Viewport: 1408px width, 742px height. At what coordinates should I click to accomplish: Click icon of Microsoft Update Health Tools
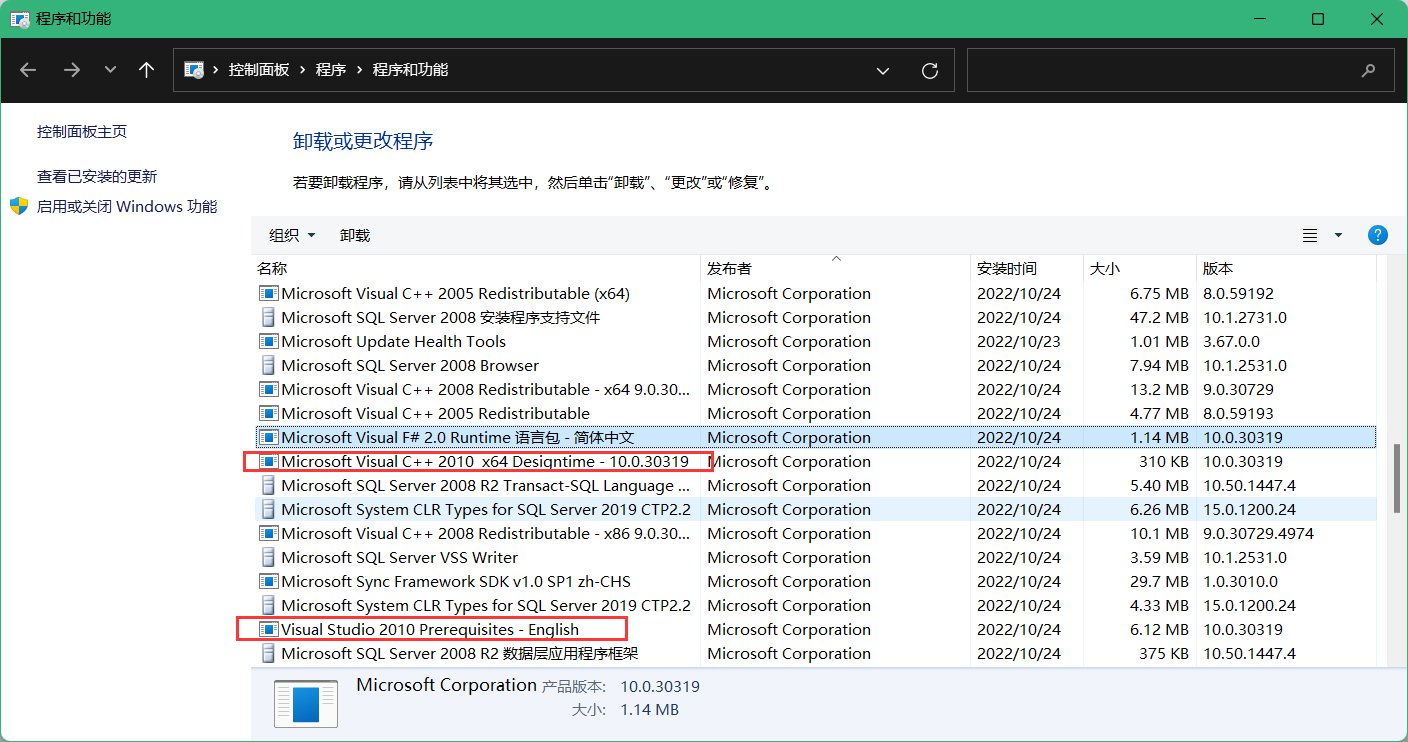coord(268,341)
